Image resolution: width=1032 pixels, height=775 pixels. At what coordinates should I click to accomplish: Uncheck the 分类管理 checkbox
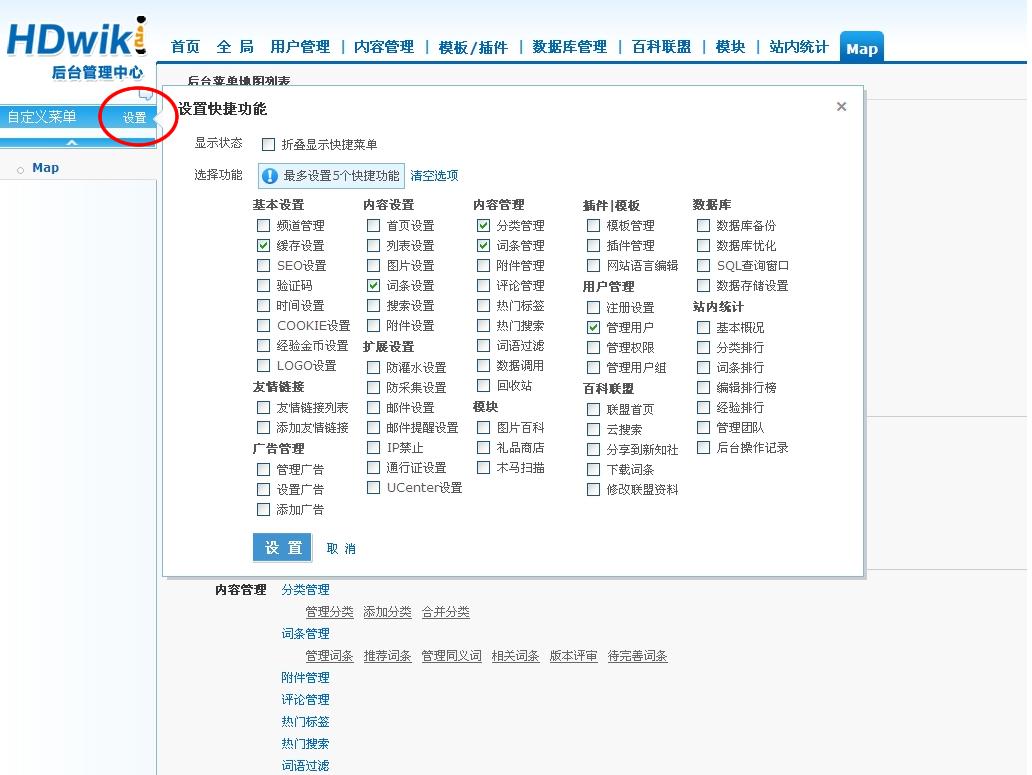[x=483, y=226]
